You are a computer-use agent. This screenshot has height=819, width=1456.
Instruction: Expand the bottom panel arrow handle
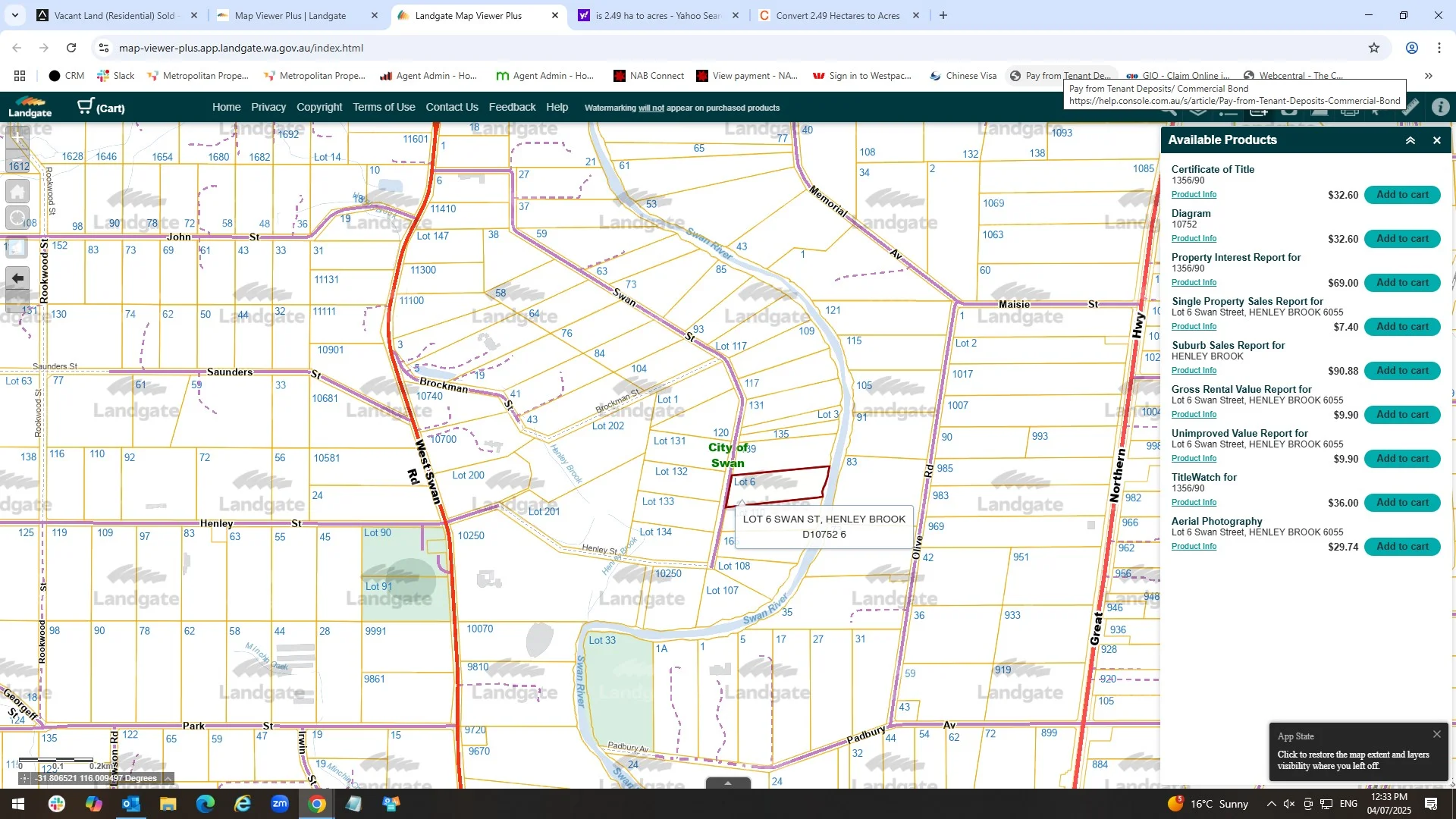(728, 783)
